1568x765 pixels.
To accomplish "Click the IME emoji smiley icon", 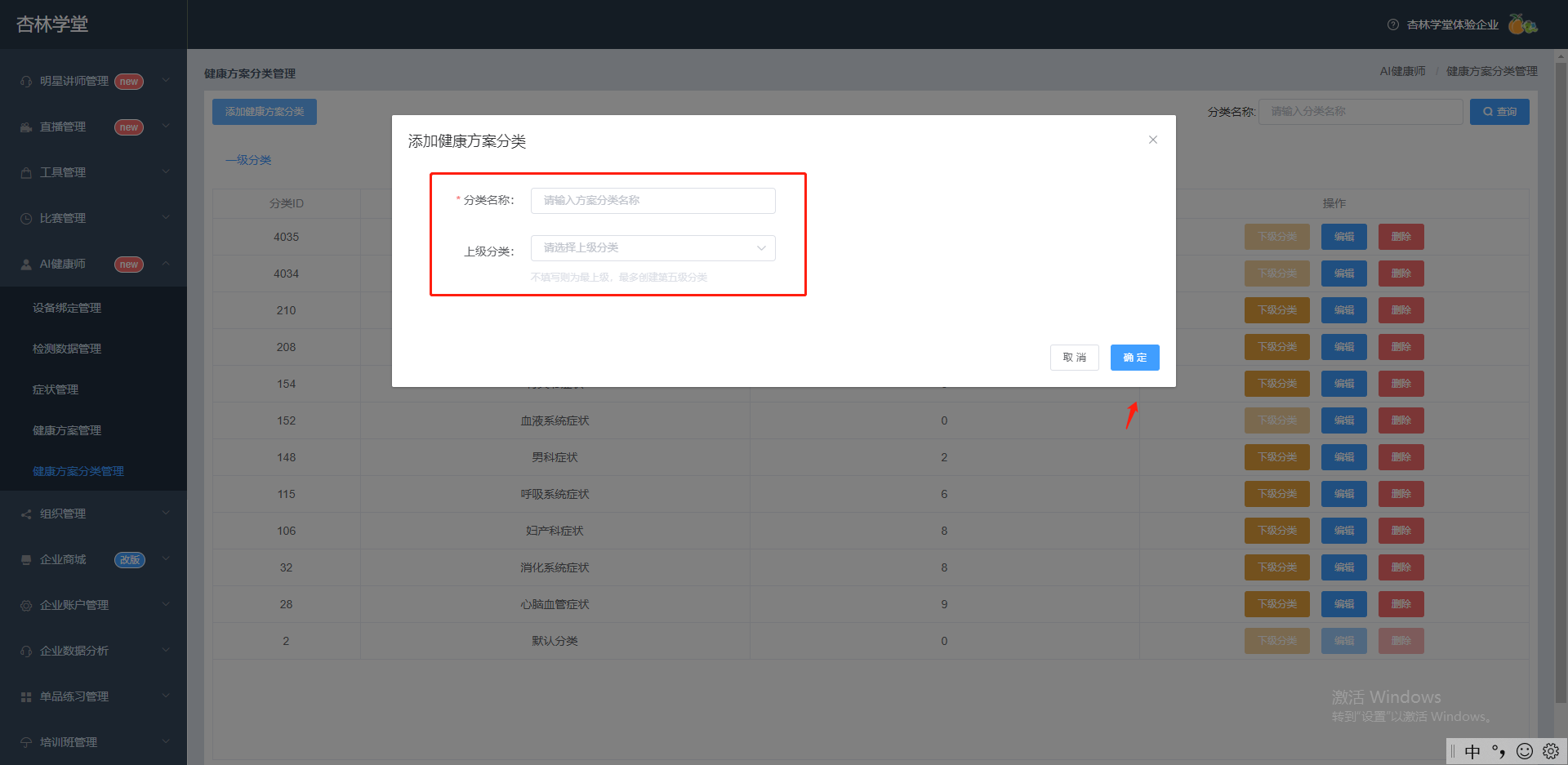I will [1525, 751].
